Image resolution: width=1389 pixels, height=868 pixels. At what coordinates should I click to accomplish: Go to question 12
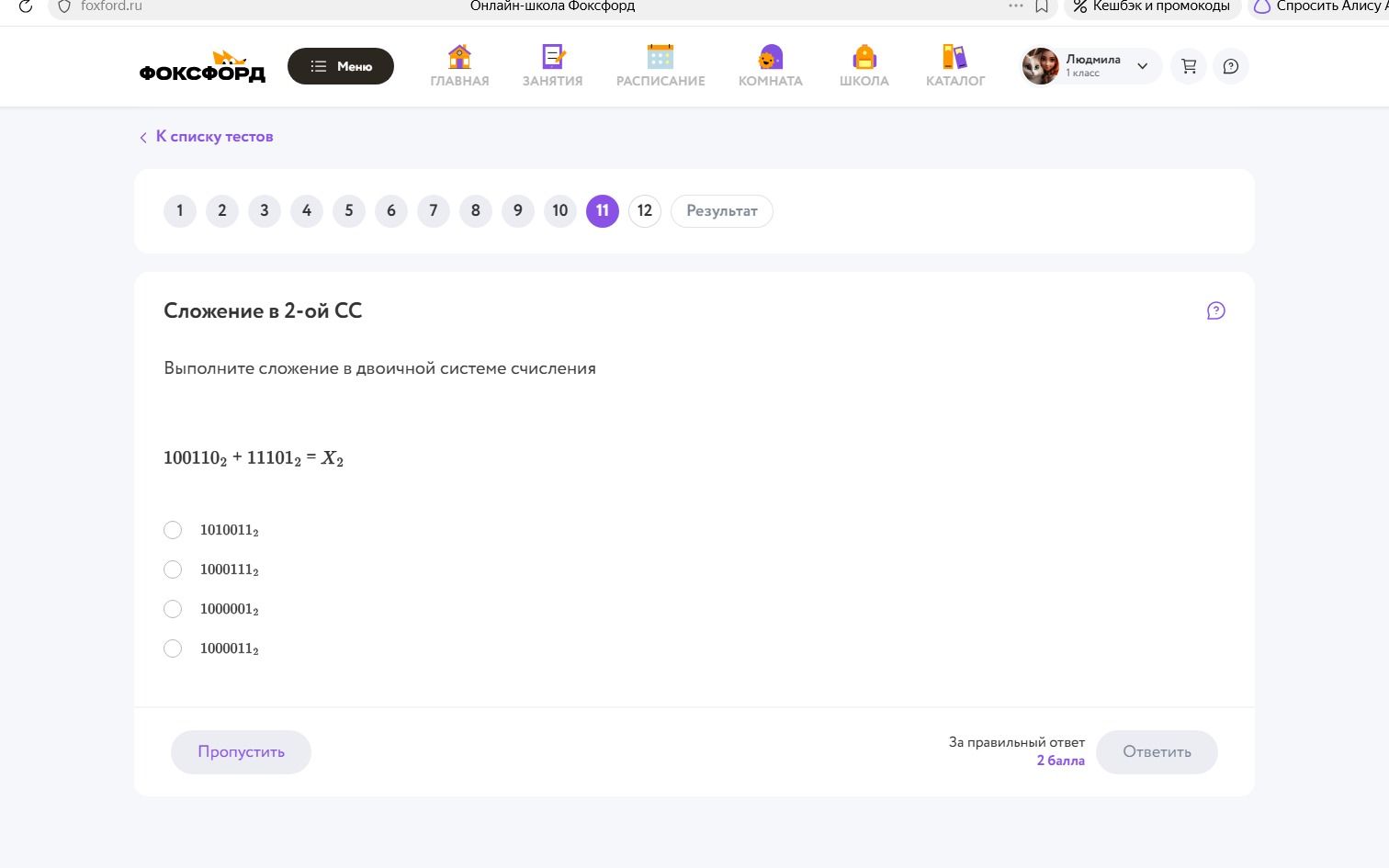point(645,210)
